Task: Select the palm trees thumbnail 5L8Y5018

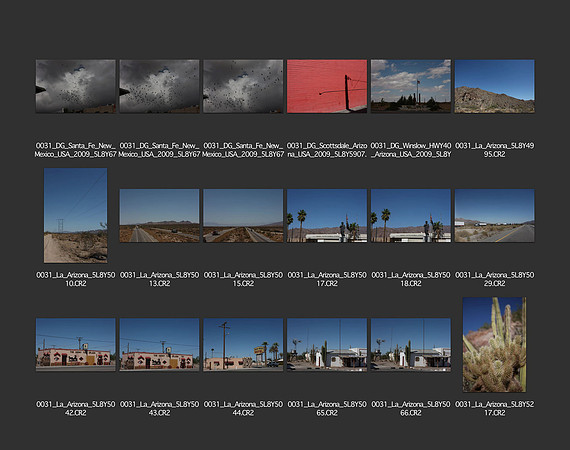Action: pyautogui.click(x=411, y=216)
